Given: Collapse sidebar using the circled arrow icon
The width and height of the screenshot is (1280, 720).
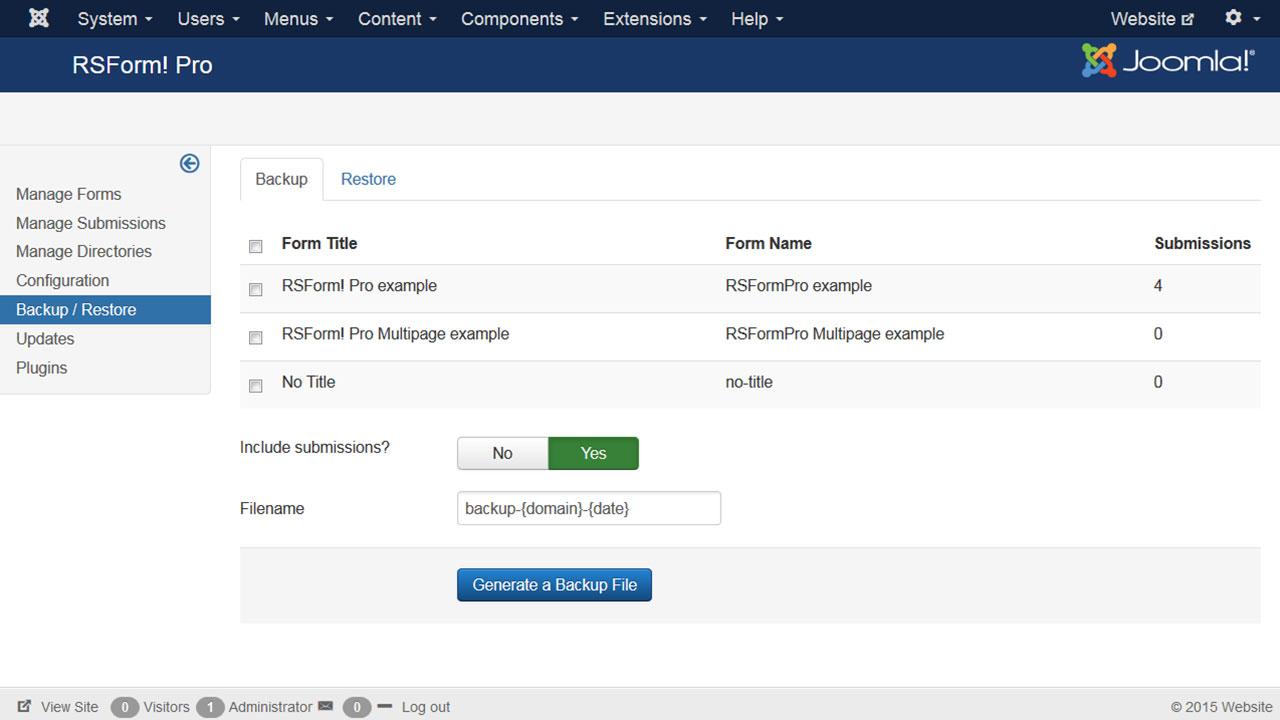Looking at the screenshot, I should (x=189, y=164).
